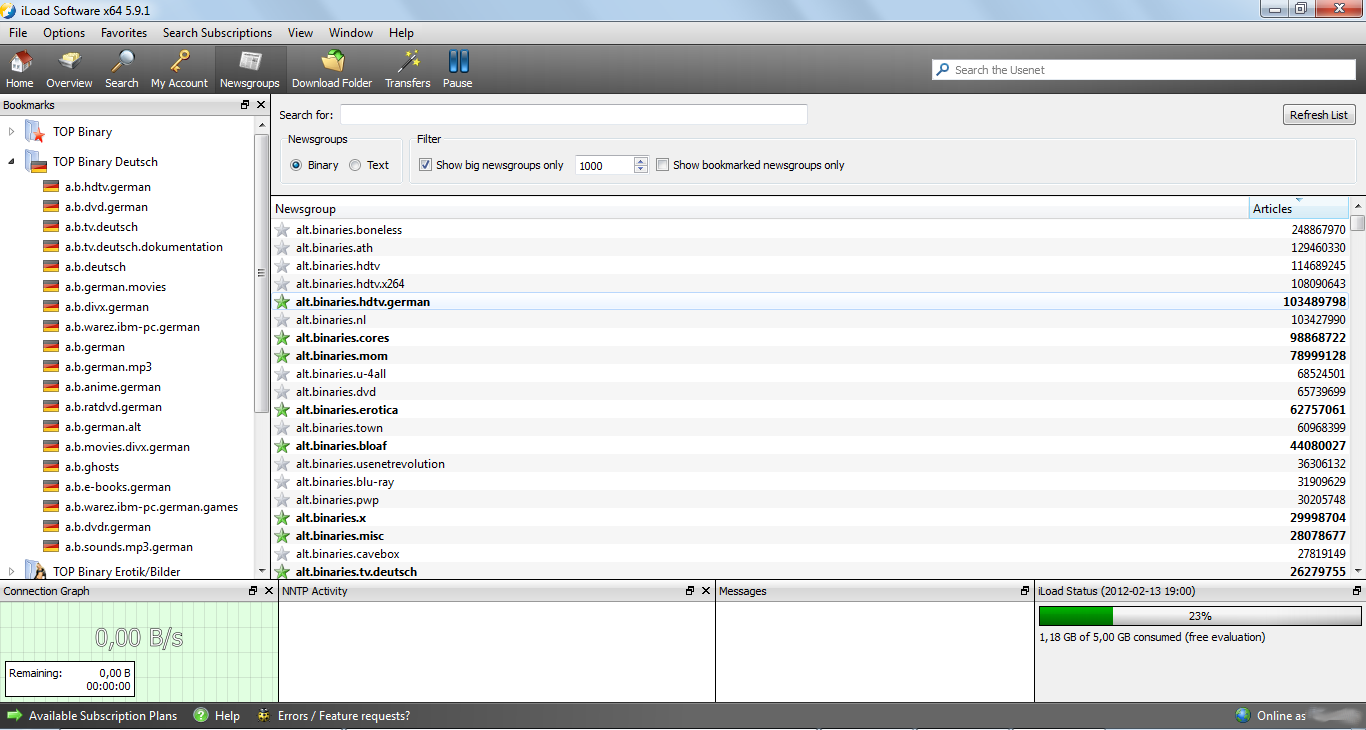The height and width of the screenshot is (730, 1366).
Task: Select the Search toolbar icon
Action: (x=121, y=67)
